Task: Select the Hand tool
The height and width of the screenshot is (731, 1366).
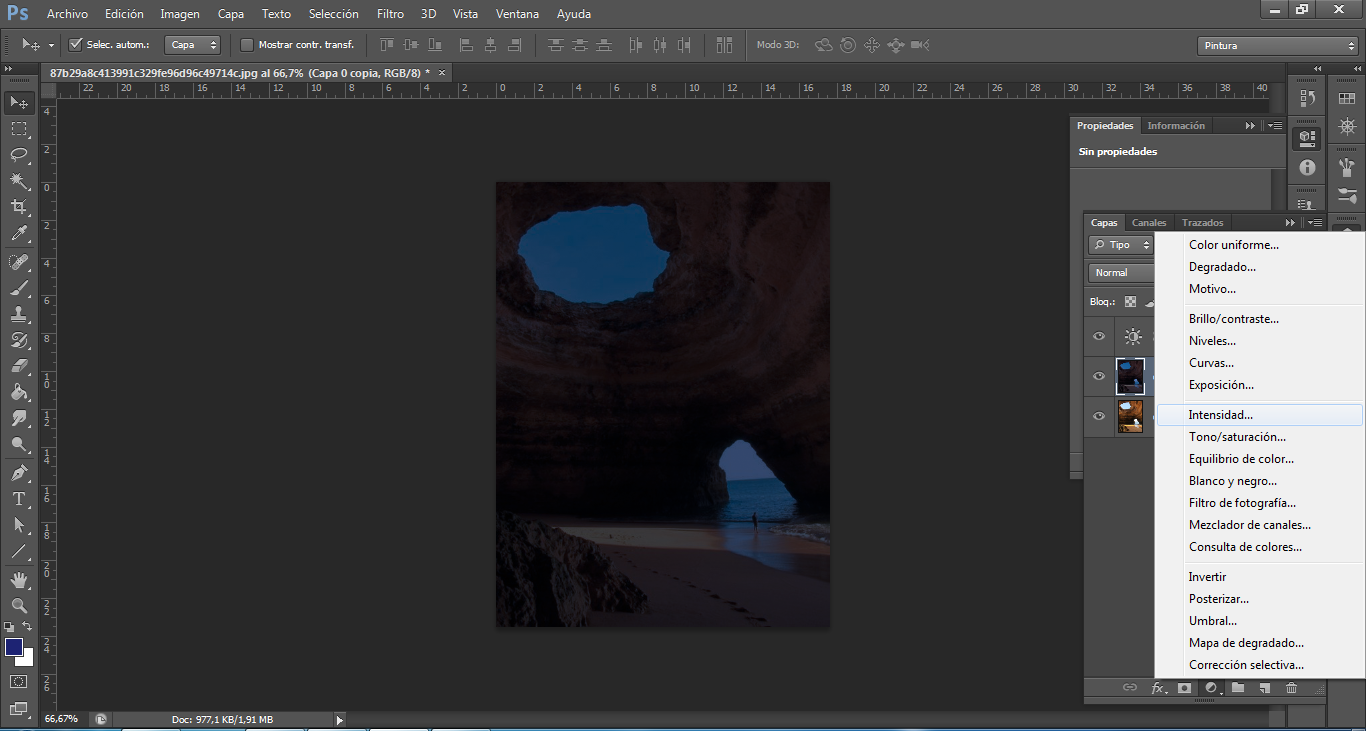Action: click(x=19, y=579)
